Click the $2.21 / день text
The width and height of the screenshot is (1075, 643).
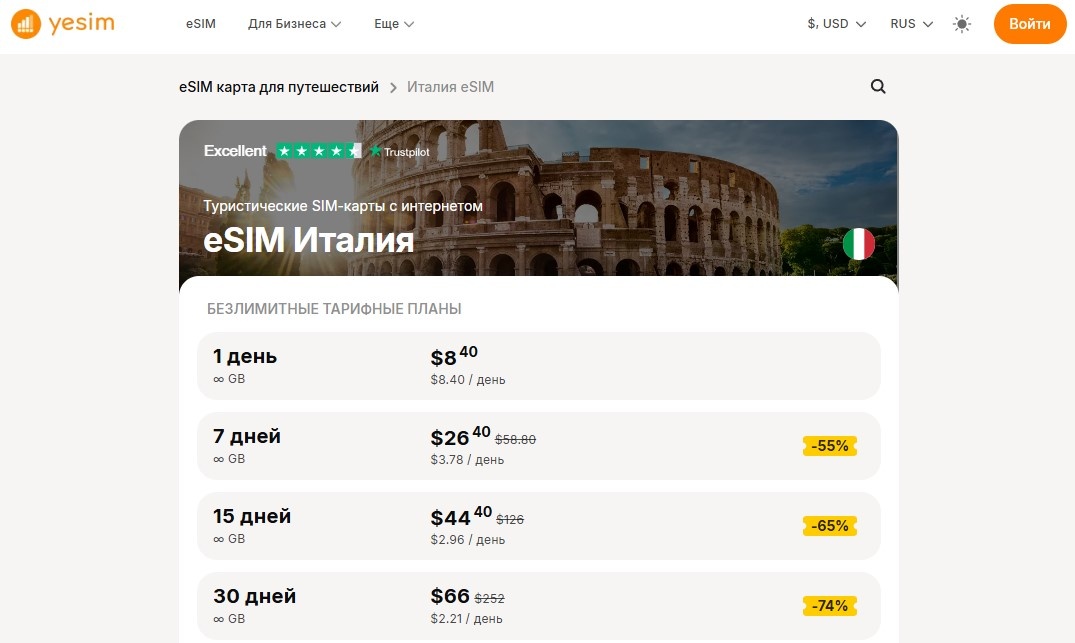[466, 619]
